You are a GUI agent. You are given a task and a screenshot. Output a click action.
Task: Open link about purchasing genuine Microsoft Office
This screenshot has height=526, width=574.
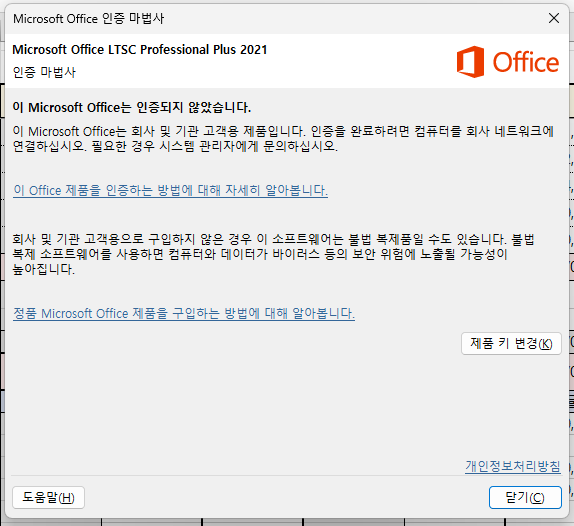(x=184, y=314)
